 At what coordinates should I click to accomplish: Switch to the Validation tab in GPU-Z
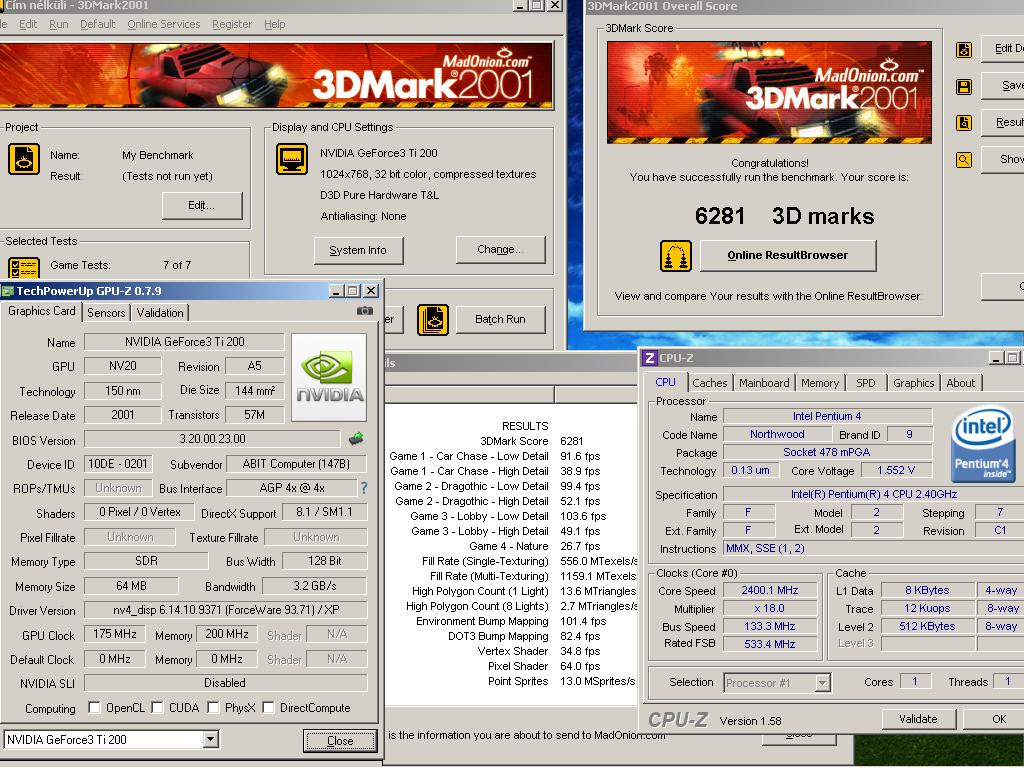pos(160,313)
